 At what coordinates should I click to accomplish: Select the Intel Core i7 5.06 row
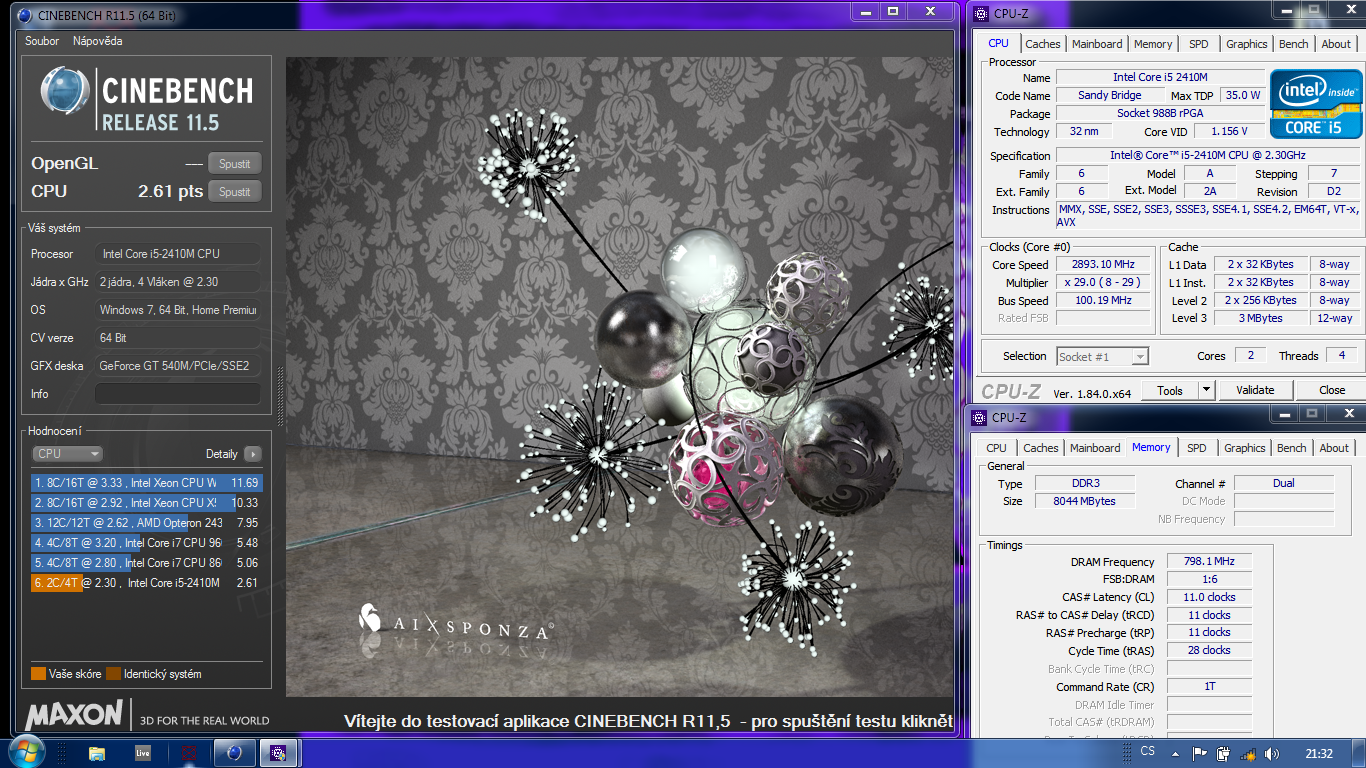click(x=146, y=563)
